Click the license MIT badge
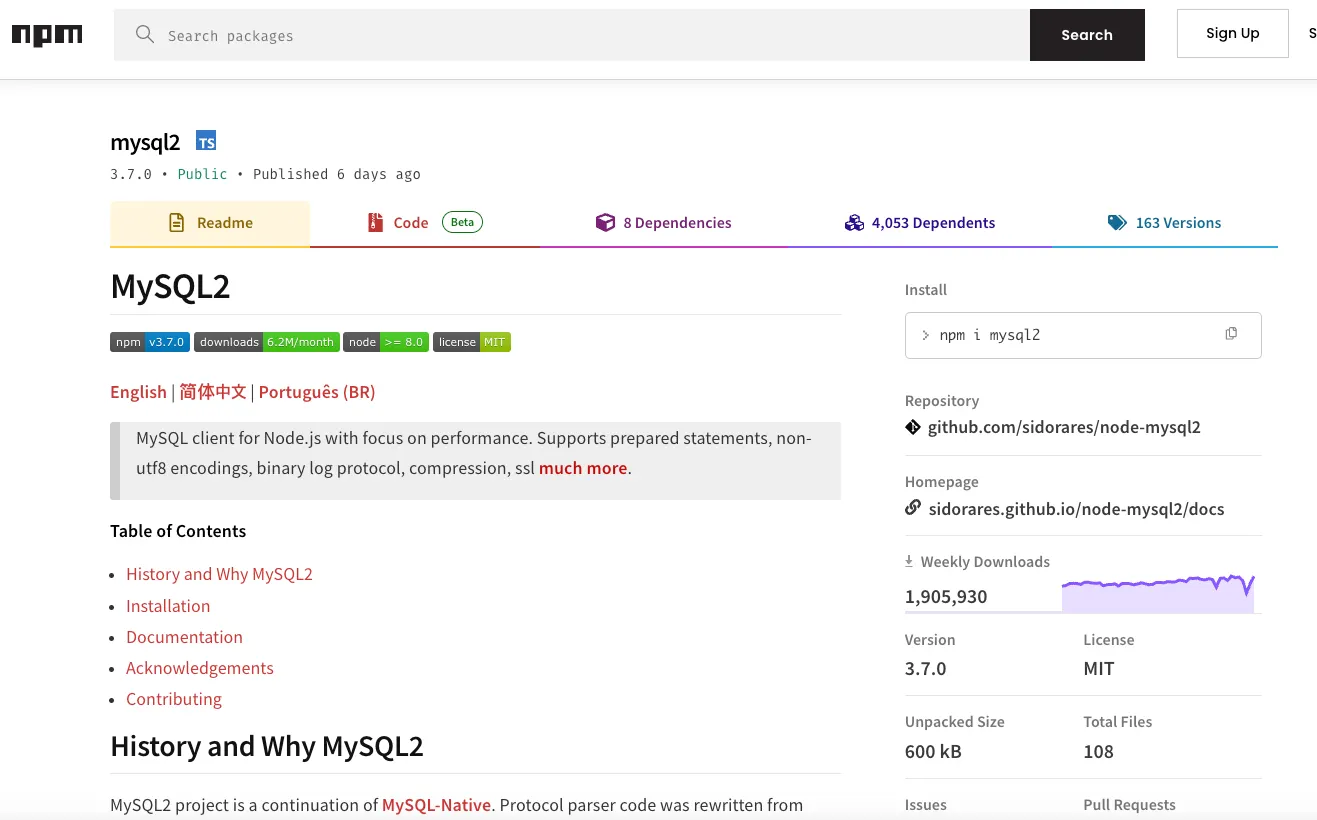1317x820 pixels. [472, 342]
